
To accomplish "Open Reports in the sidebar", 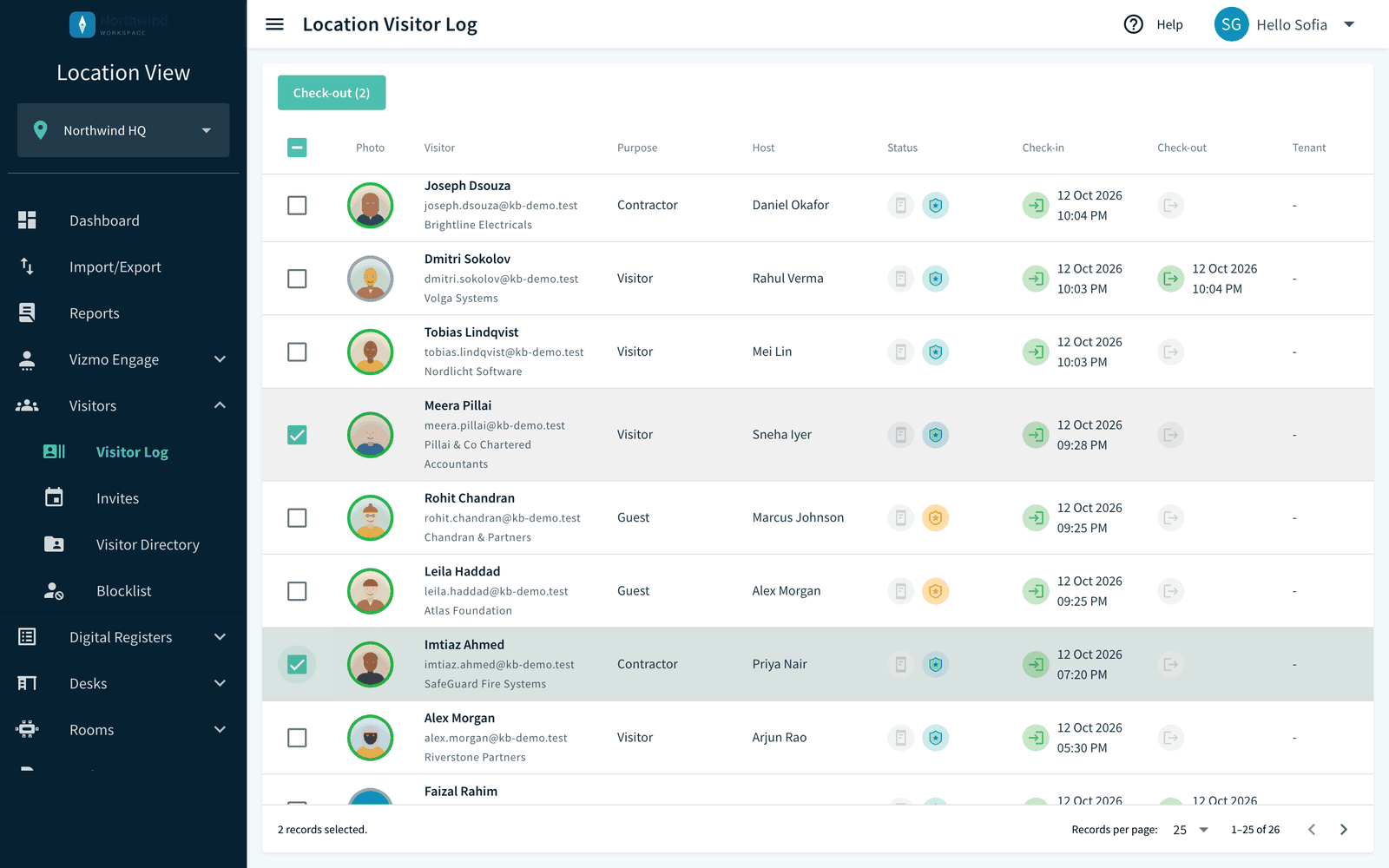I will coord(123,313).
